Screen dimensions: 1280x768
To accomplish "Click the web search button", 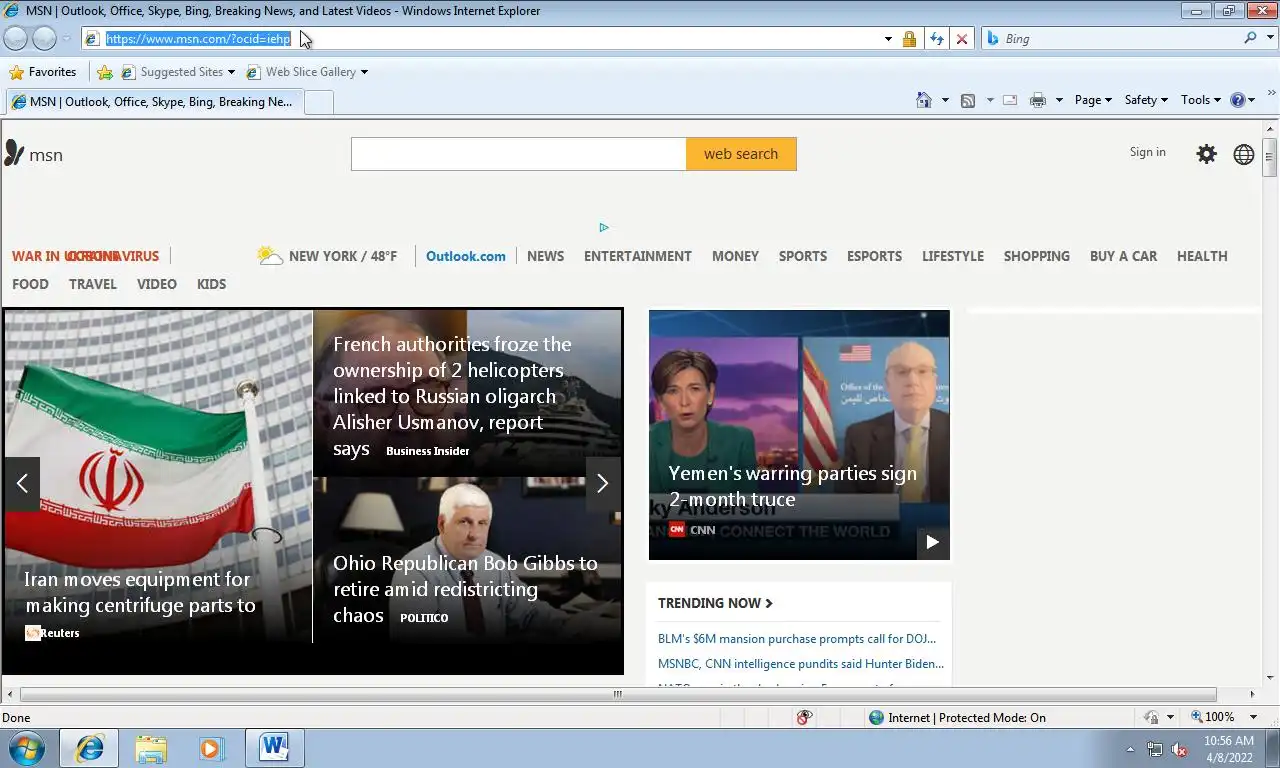I will coord(741,154).
